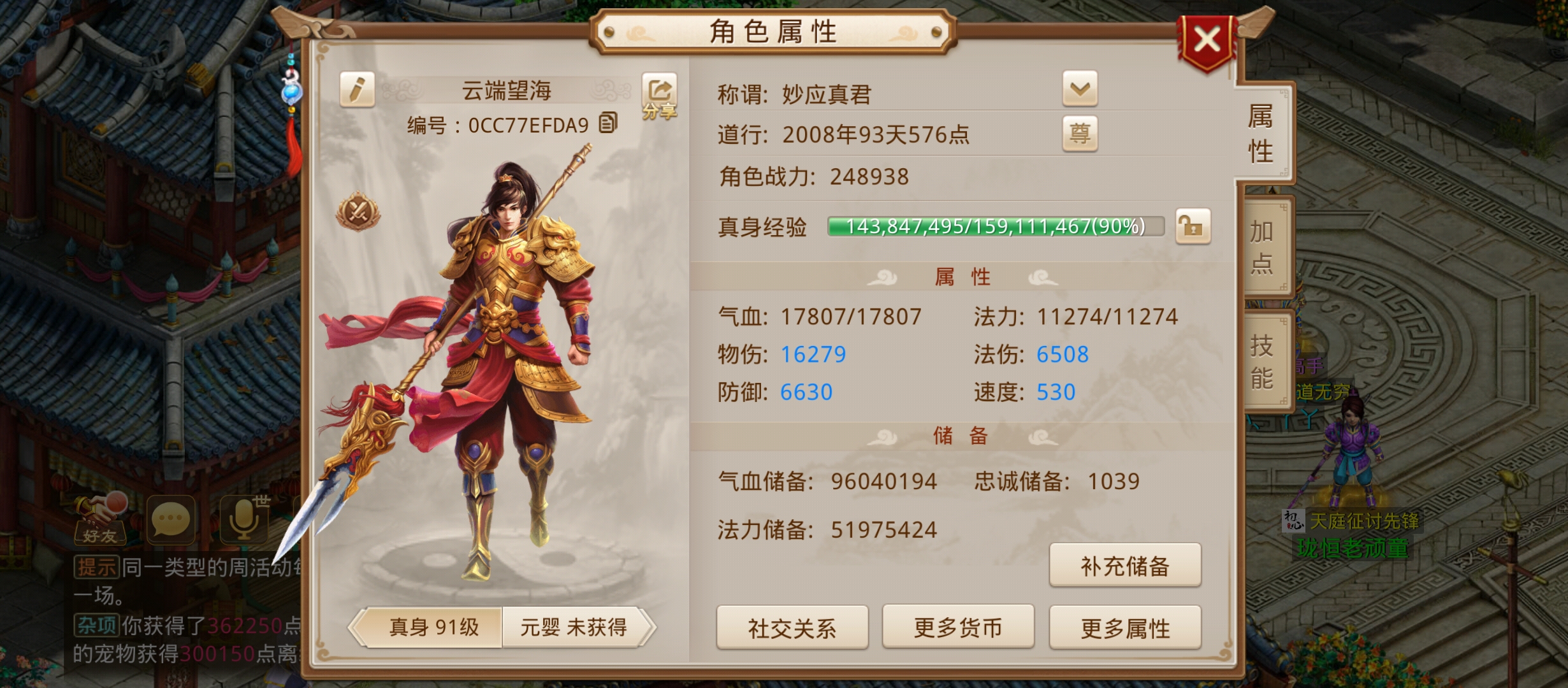Switch to 真身 91级 view
Viewport: 1568px width, 688px height.
click(x=433, y=627)
